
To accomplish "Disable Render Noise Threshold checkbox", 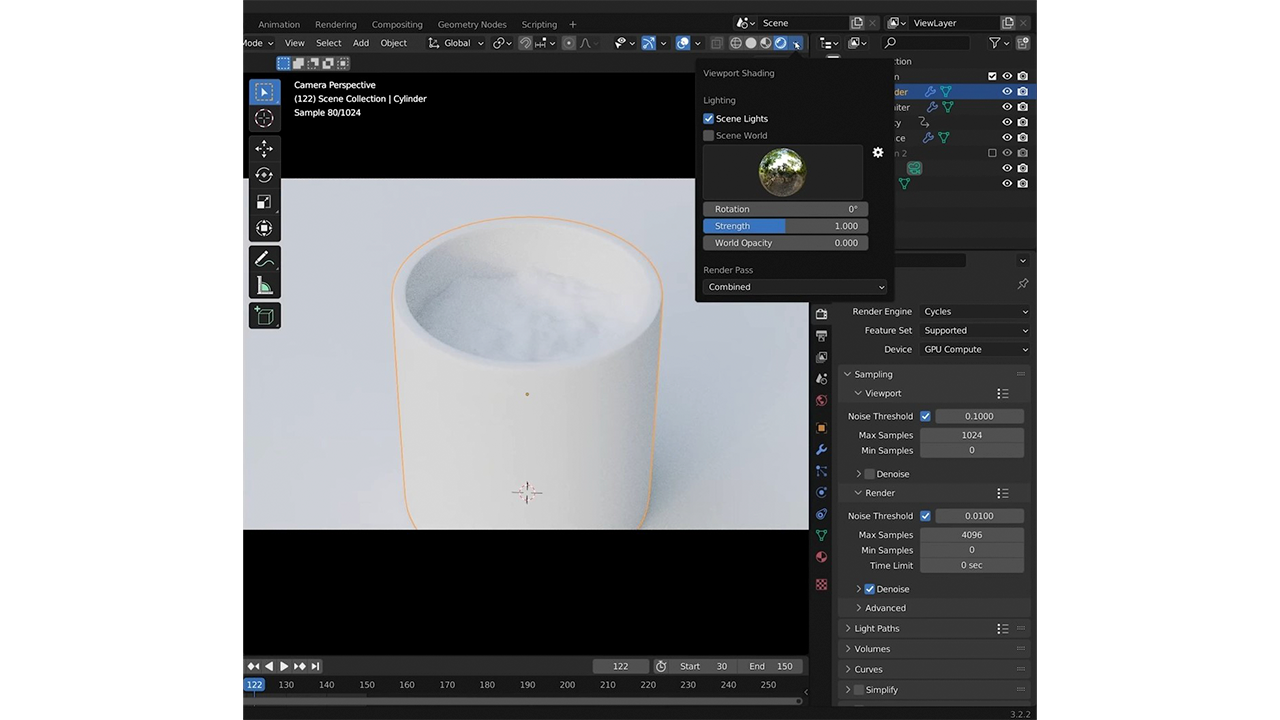I will (925, 516).
